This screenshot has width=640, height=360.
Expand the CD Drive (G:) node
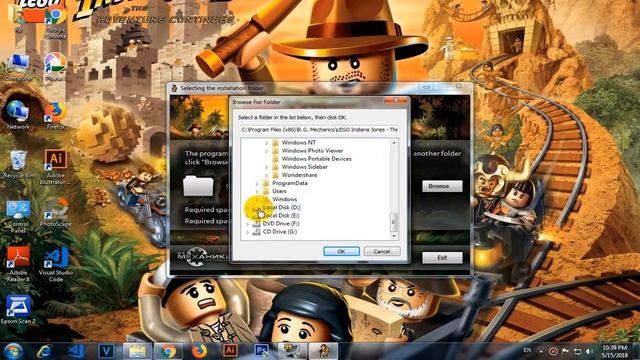click(x=247, y=232)
